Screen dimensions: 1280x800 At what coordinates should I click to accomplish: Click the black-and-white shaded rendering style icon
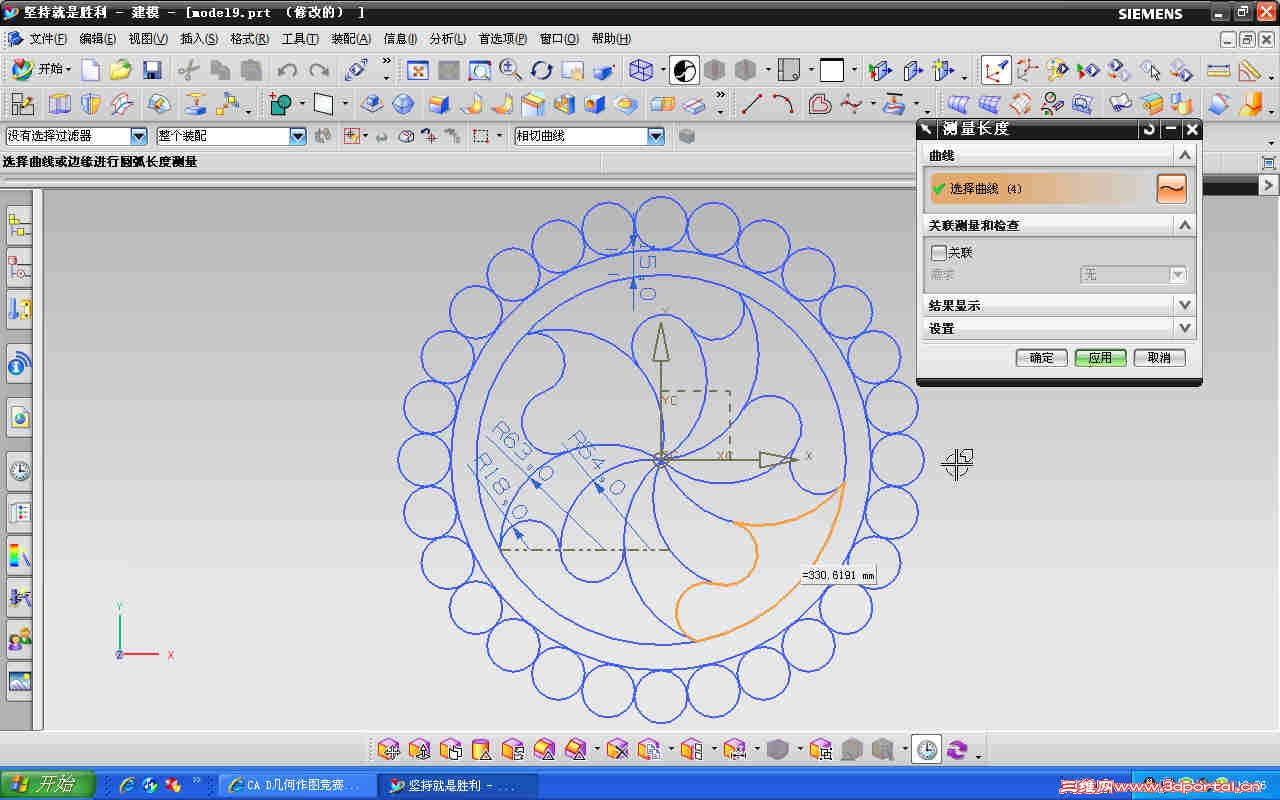684,70
